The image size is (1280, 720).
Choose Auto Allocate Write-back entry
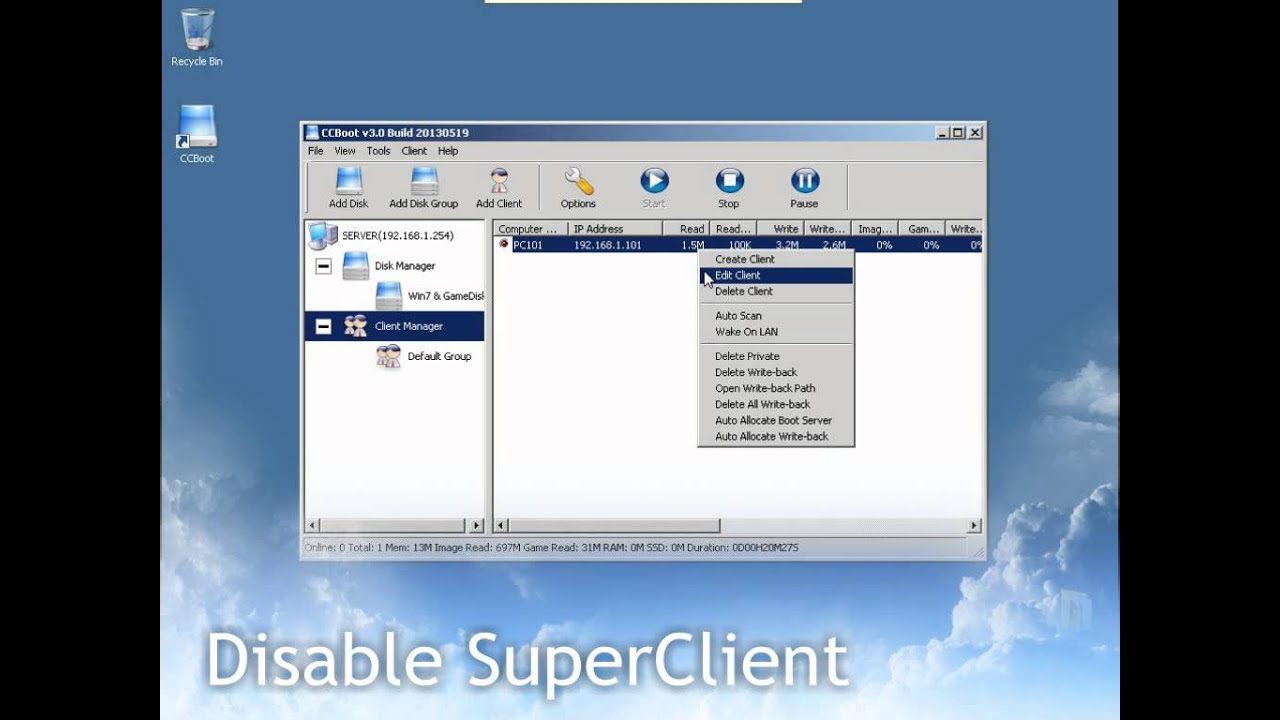(775, 436)
